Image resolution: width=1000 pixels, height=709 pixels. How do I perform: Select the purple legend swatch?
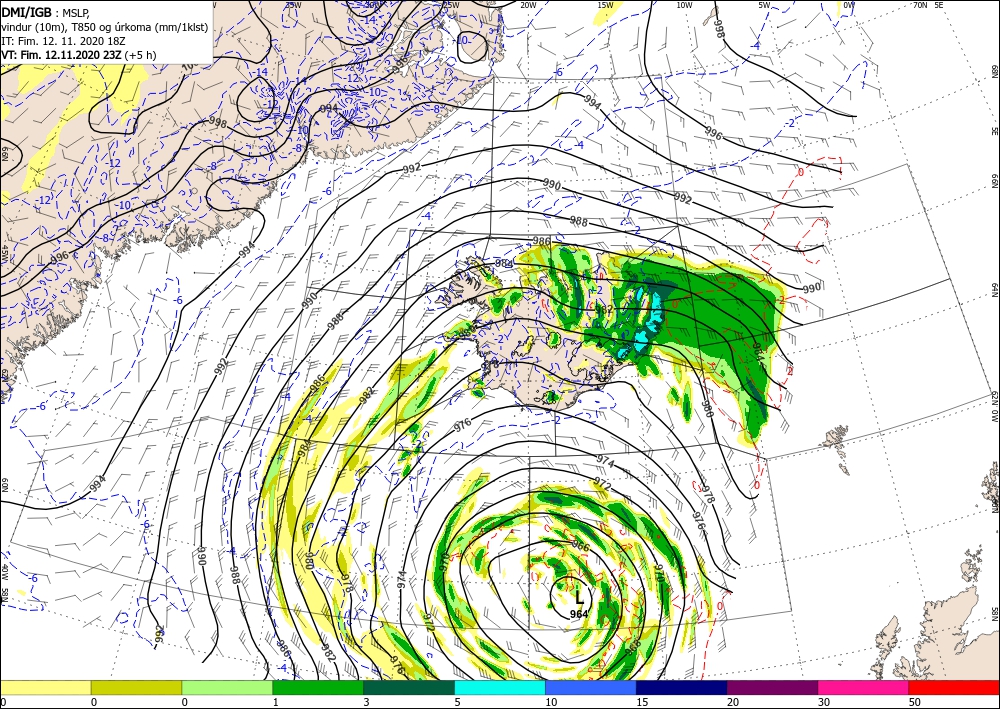772,687
